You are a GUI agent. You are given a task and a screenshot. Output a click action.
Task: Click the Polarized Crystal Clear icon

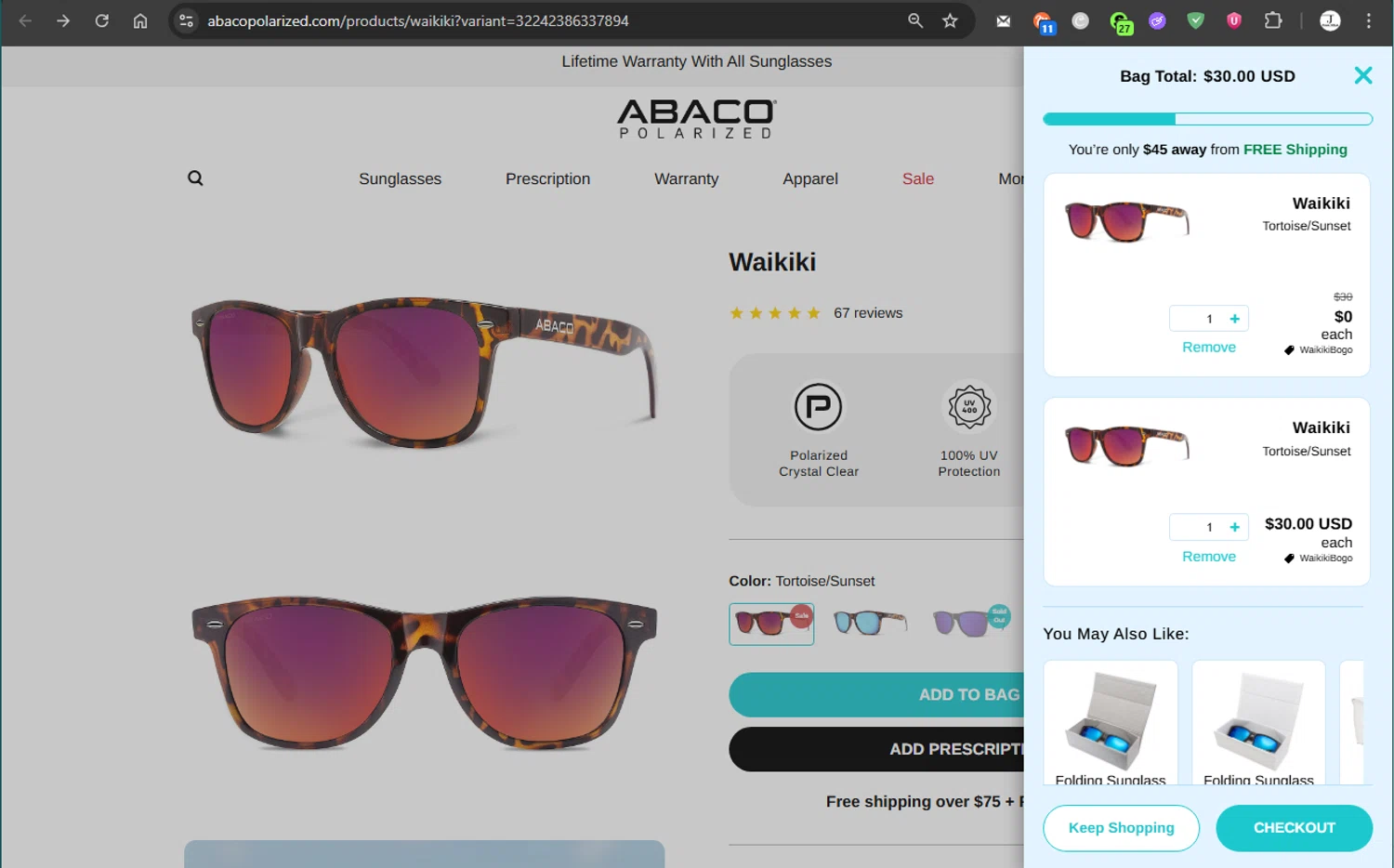pyautogui.click(x=818, y=407)
